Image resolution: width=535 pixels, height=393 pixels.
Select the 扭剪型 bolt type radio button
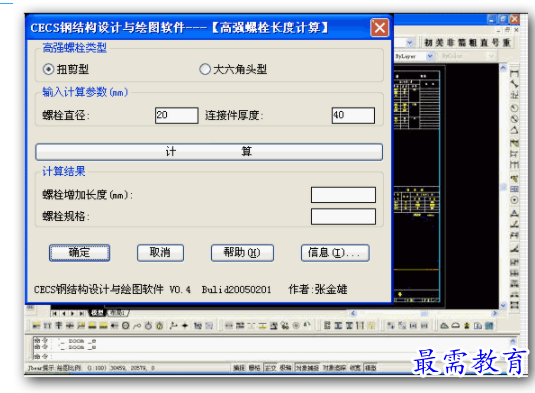pyautogui.click(x=48, y=69)
